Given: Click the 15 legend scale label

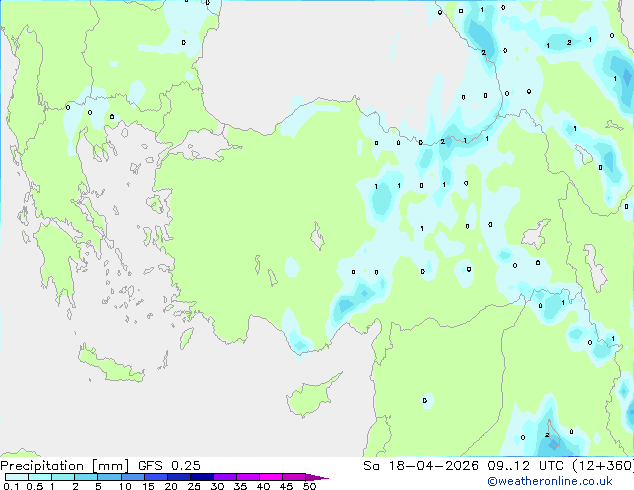Looking at the screenshot, I should click(x=148, y=486).
